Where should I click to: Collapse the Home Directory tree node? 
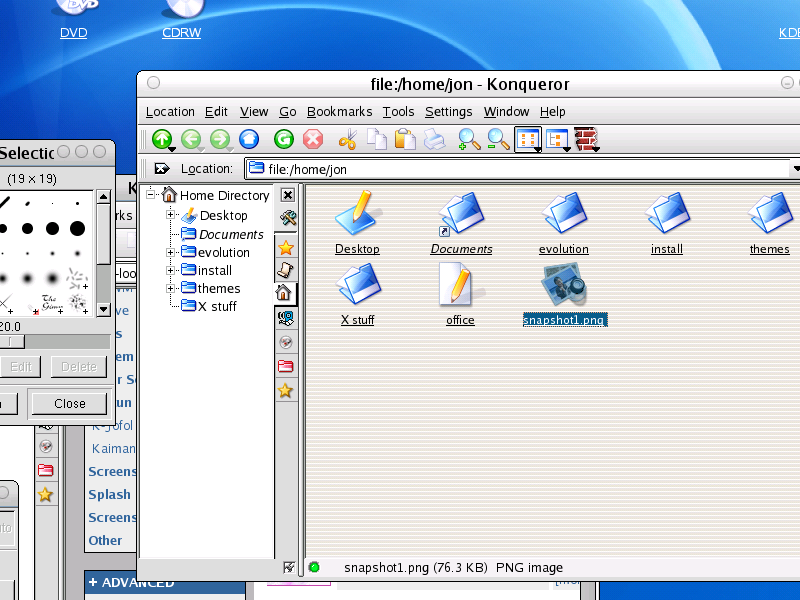pos(151,194)
